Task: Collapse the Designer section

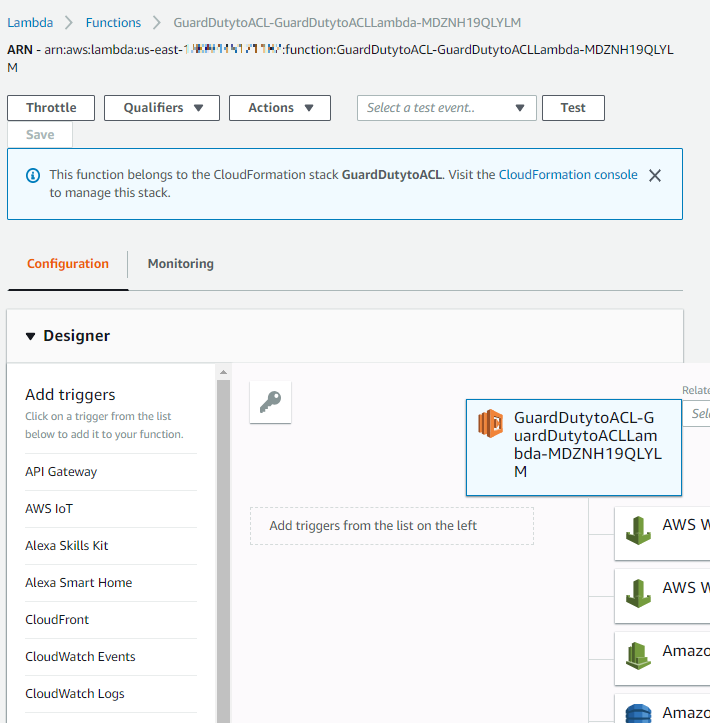Action: 30,336
